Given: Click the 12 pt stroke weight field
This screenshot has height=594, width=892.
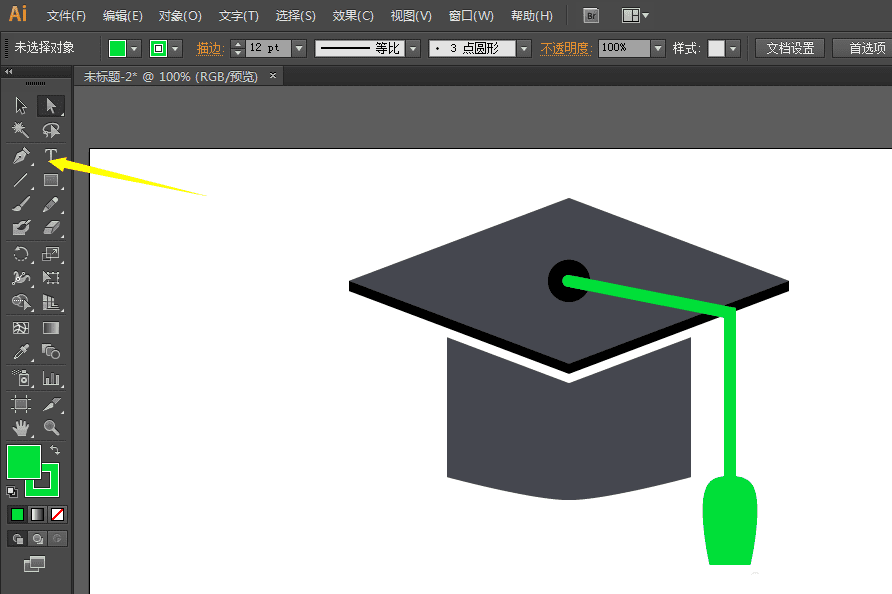Looking at the screenshot, I should 267,48.
